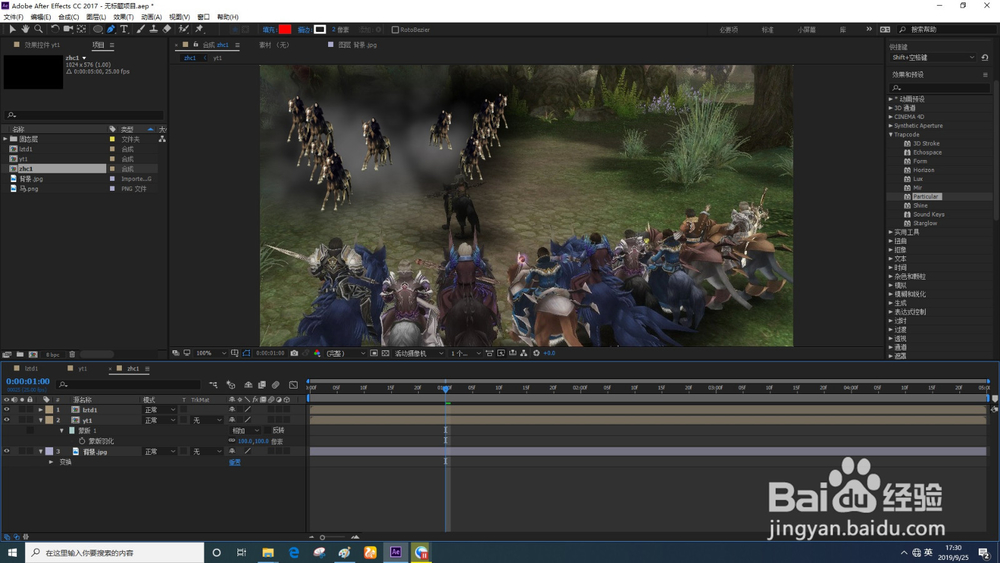The image size is (1000, 563).
Task: Select the Pen tool
Action: (111, 29)
